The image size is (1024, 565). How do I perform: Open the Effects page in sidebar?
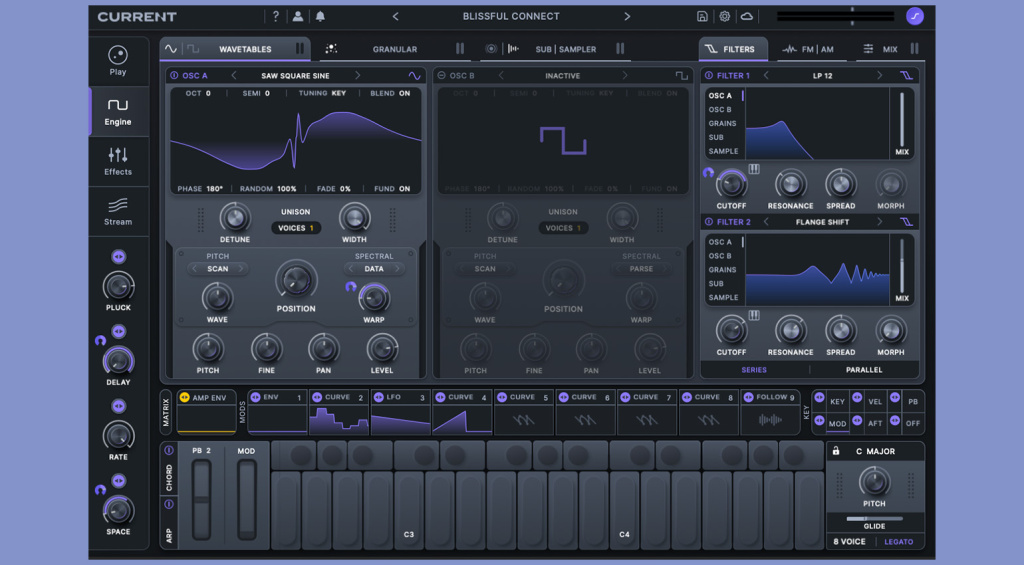pyautogui.click(x=118, y=161)
